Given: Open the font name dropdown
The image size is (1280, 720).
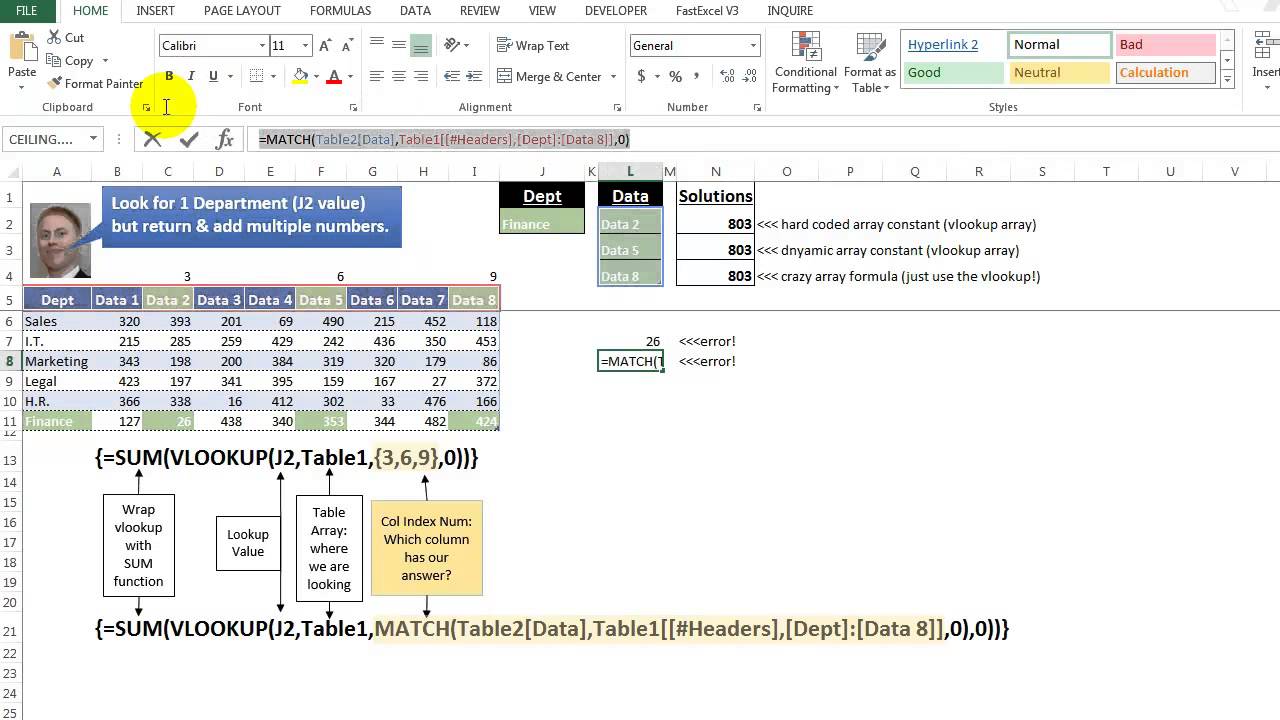Looking at the screenshot, I should click(x=262, y=46).
